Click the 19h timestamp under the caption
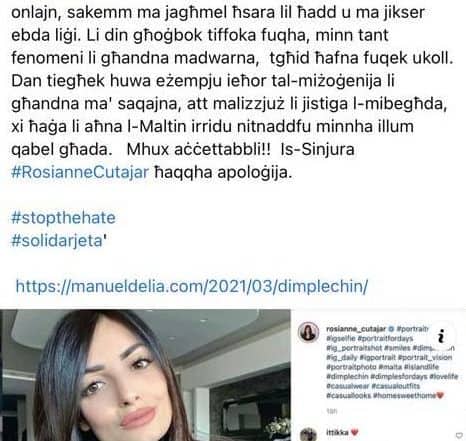Screen dimensions: 466x441 pyautogui.click(x=332, y=411)
